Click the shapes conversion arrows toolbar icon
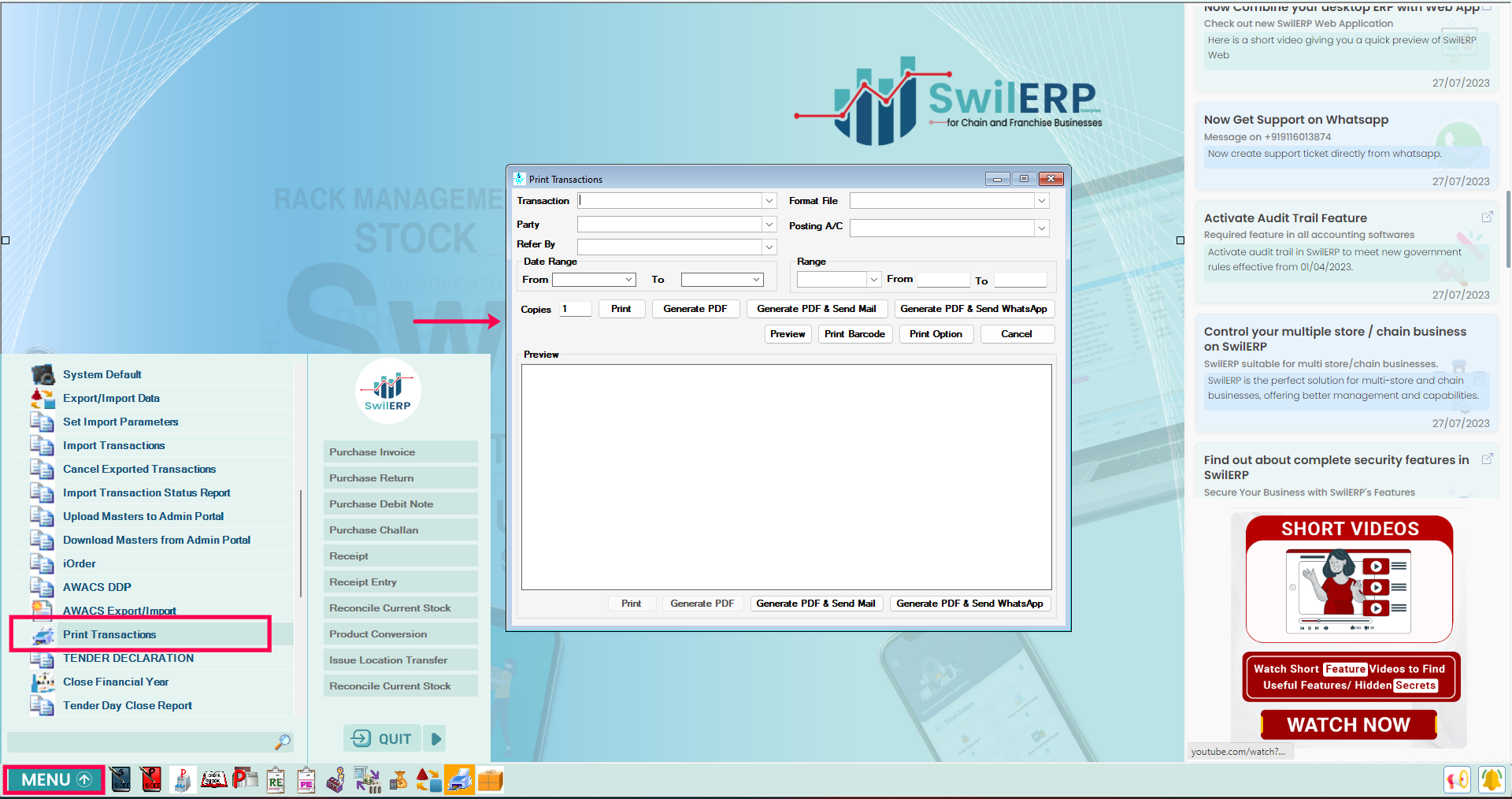Image resolution: width=1512 pixels, height=799 pixels. click(428, 779)
